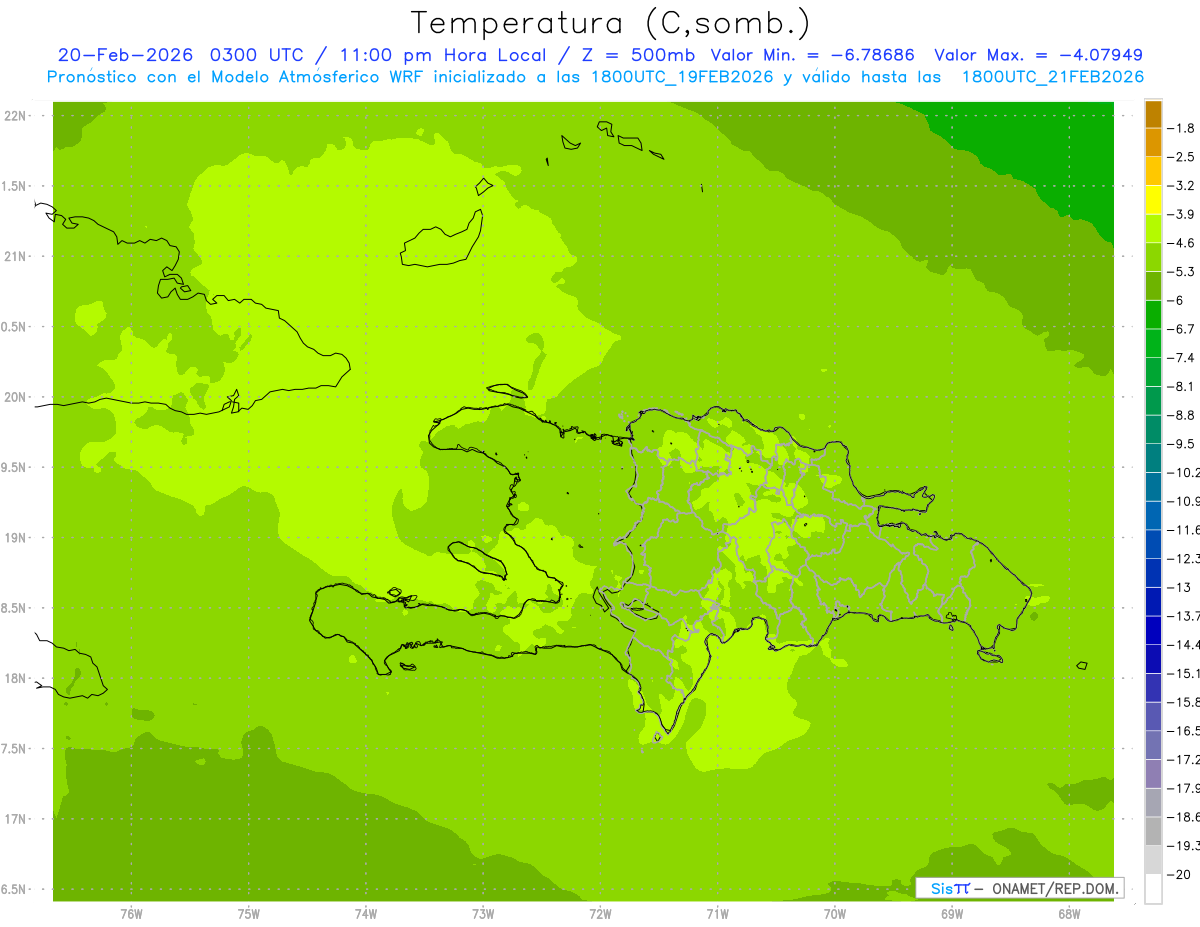Click the '-9.5' colorbar value label

[1181, 444]
